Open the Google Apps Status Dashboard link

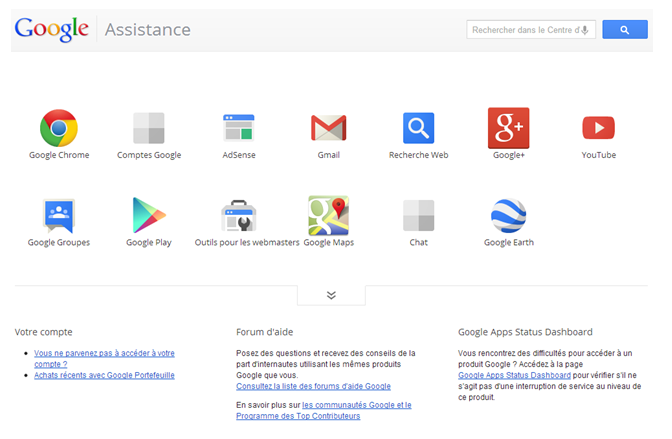[x=514, y=375]
